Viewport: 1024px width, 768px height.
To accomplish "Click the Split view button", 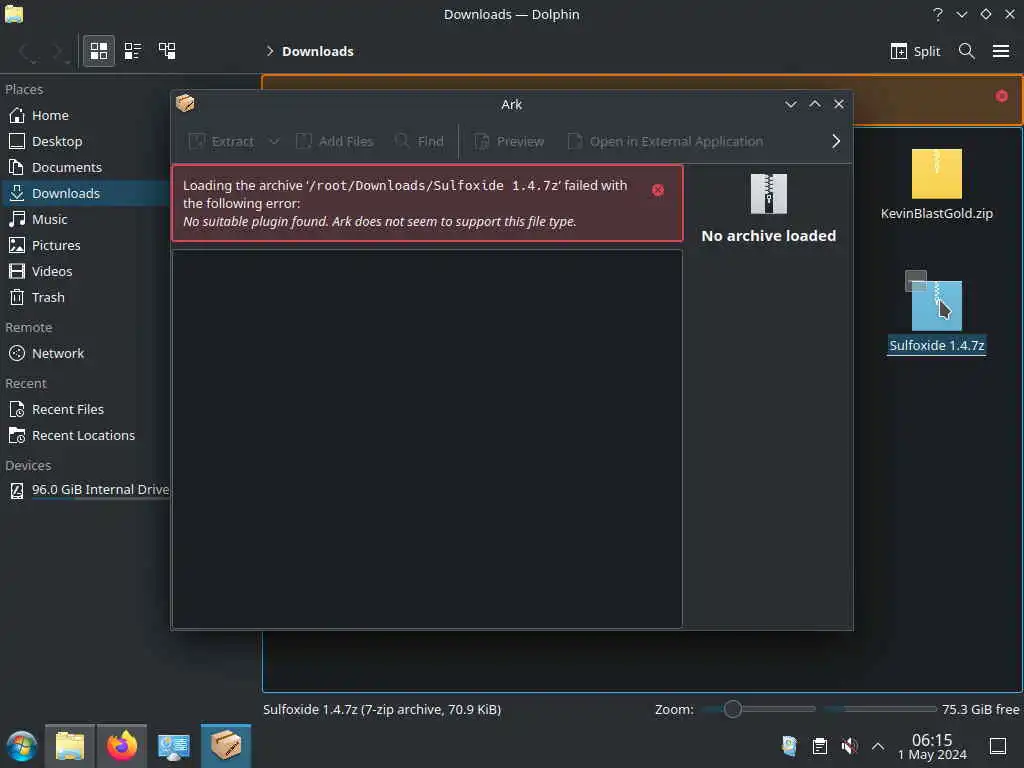I will [916, 51].
